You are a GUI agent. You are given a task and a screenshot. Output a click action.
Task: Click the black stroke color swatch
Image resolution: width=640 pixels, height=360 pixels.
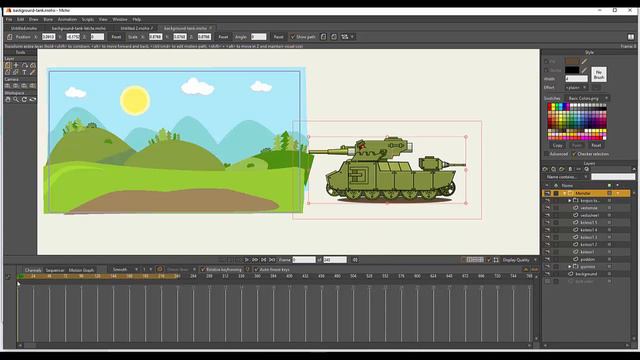tap(572, 70)
